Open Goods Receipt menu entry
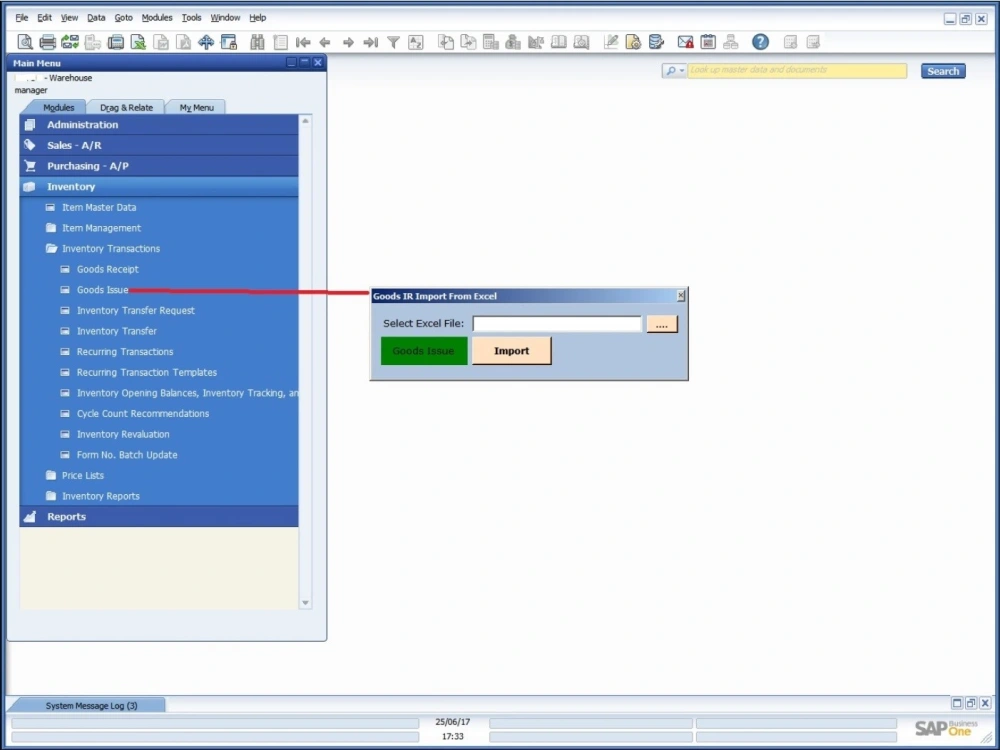This screenshot has height=750, width=1000. (x=107, y=269)
